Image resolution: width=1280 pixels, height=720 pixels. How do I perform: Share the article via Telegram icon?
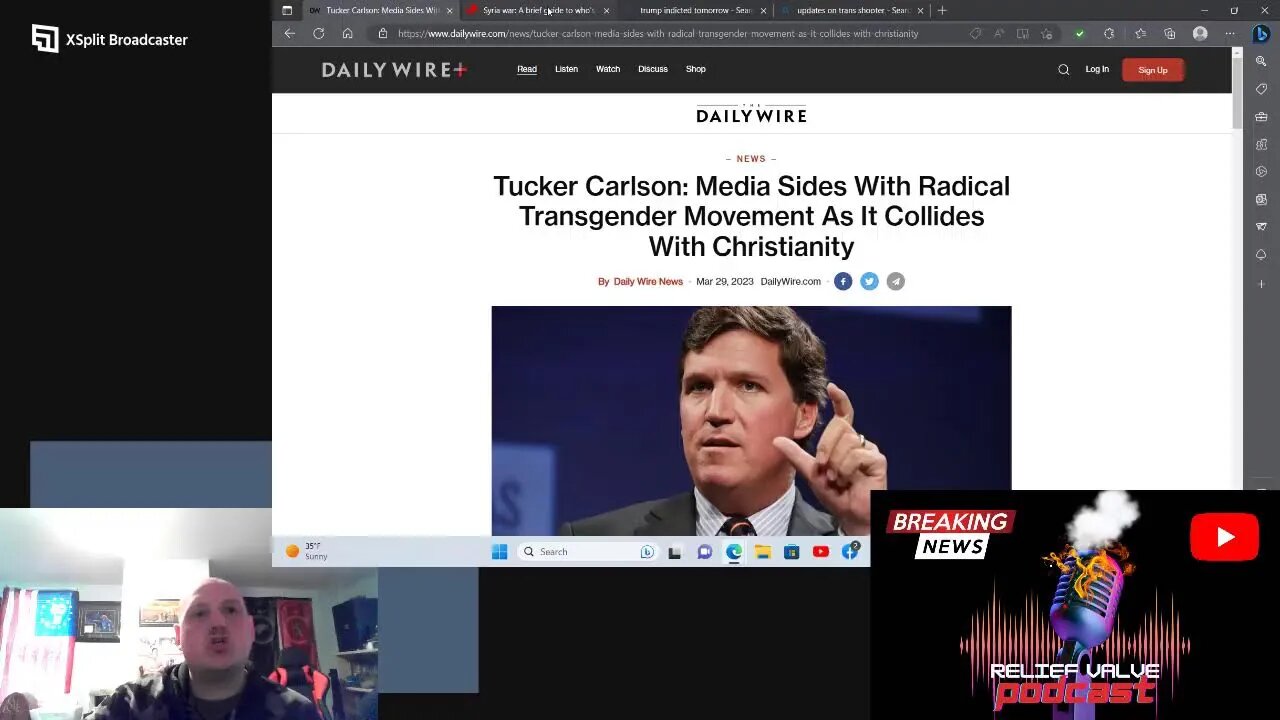coord(895,282)
